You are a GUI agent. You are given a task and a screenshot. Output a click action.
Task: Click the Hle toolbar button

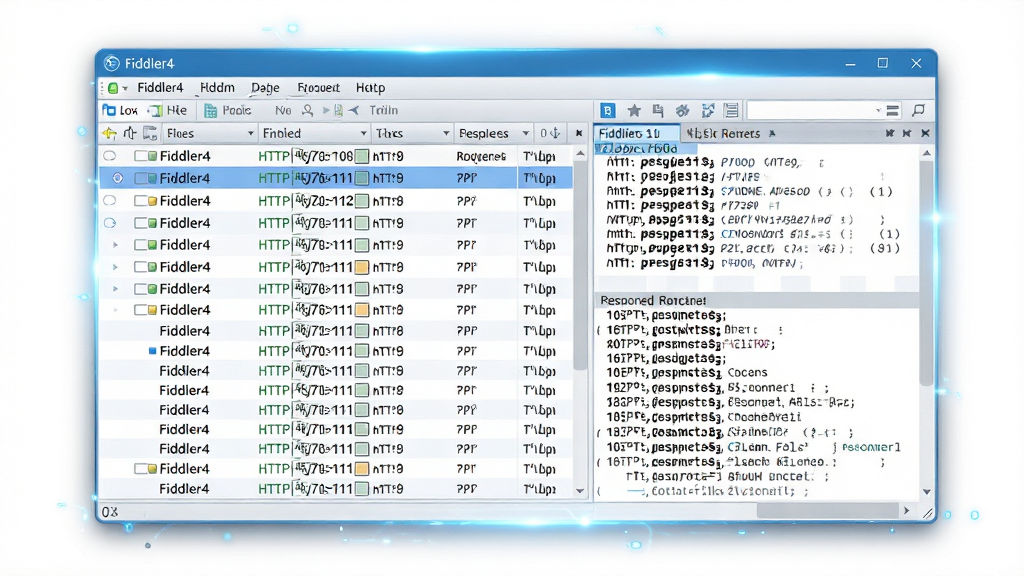168,110
